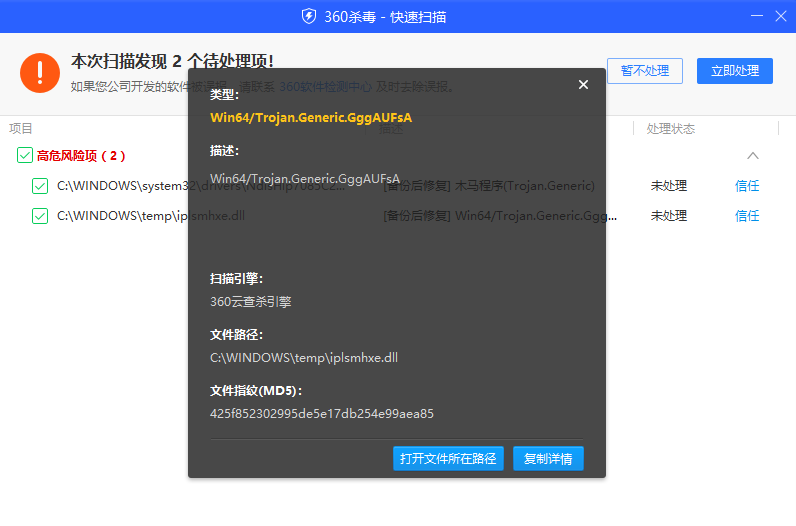Click the 本次扫描发现 2 个待处理项 heading
796x526 pixels.
[173, 61]
